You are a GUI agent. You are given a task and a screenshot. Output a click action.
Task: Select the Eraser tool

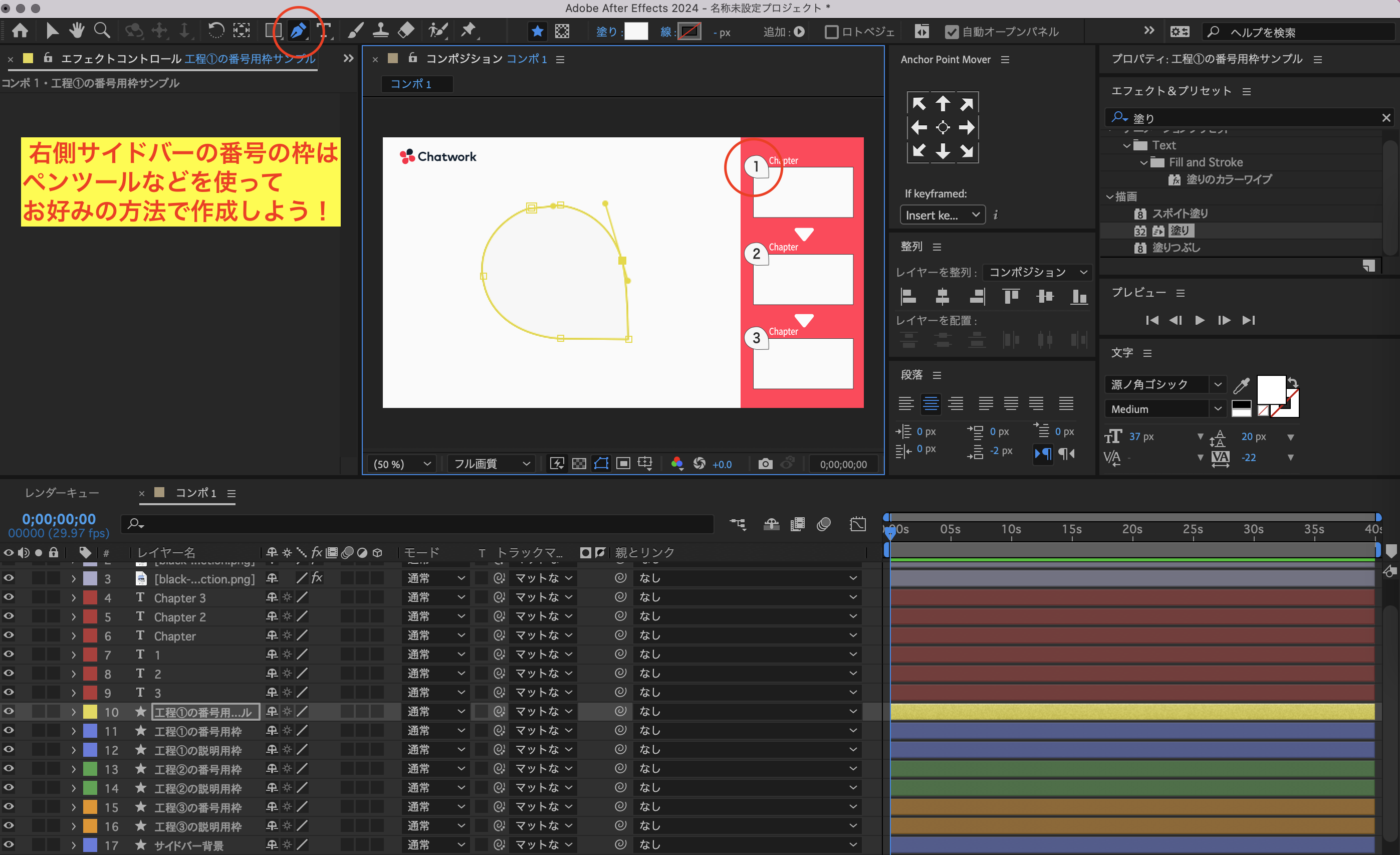(406, 31)
